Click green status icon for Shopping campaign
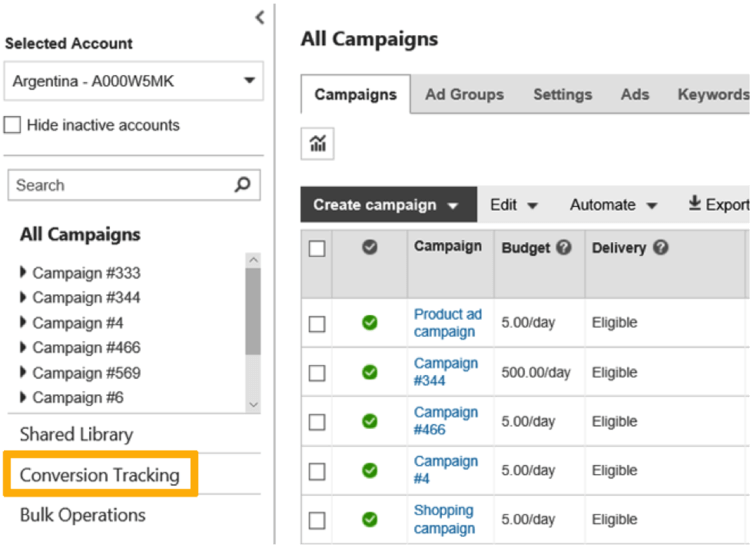 369,520
